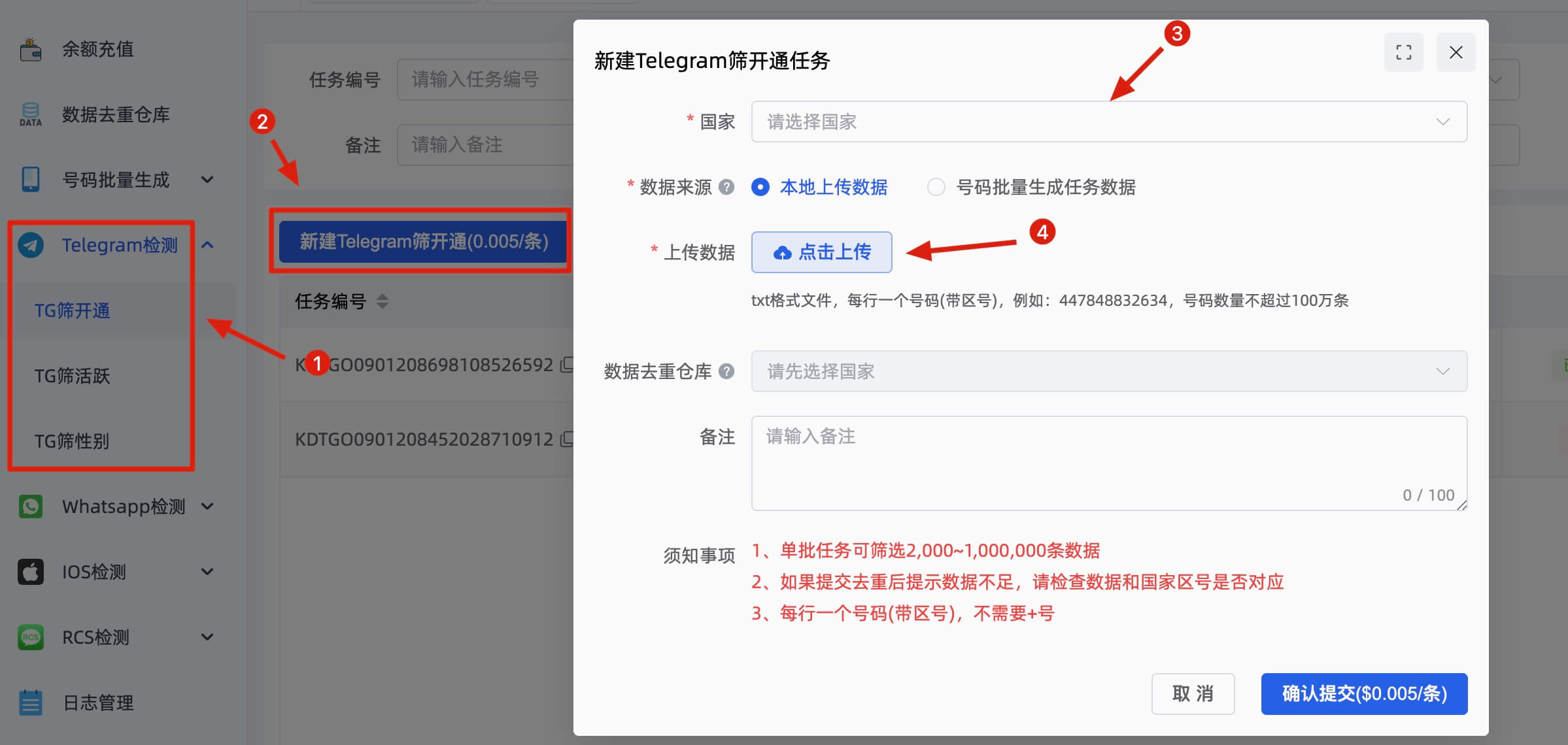Image resolution: width=1568 pixels, height=745 pixels.
Task: Open 日志管理 log management icon
Action: pos(29,703)
